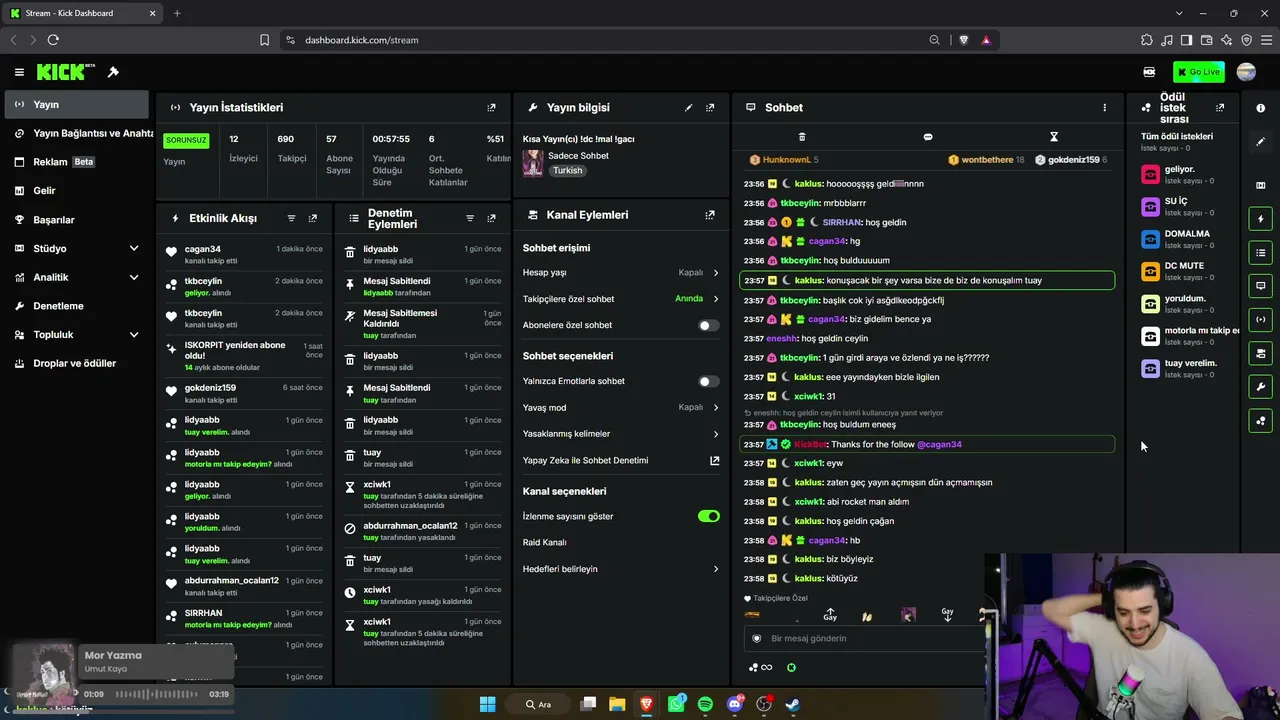Viewport: 1280px width, 720px height.
Task: Click the pin icon next to the Kick logo
Action: click(113, 72)
